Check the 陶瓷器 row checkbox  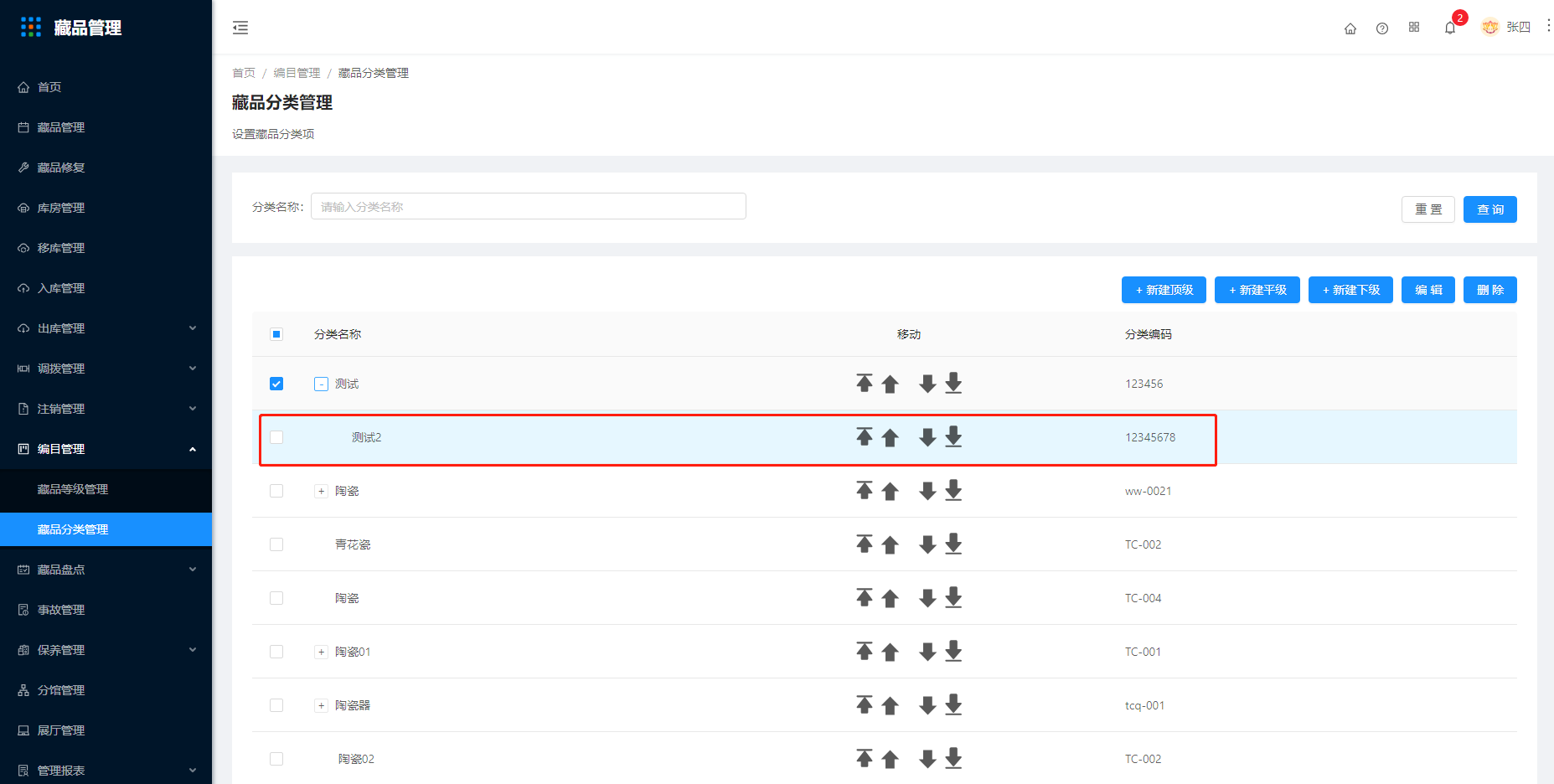[x=276, y=705]
